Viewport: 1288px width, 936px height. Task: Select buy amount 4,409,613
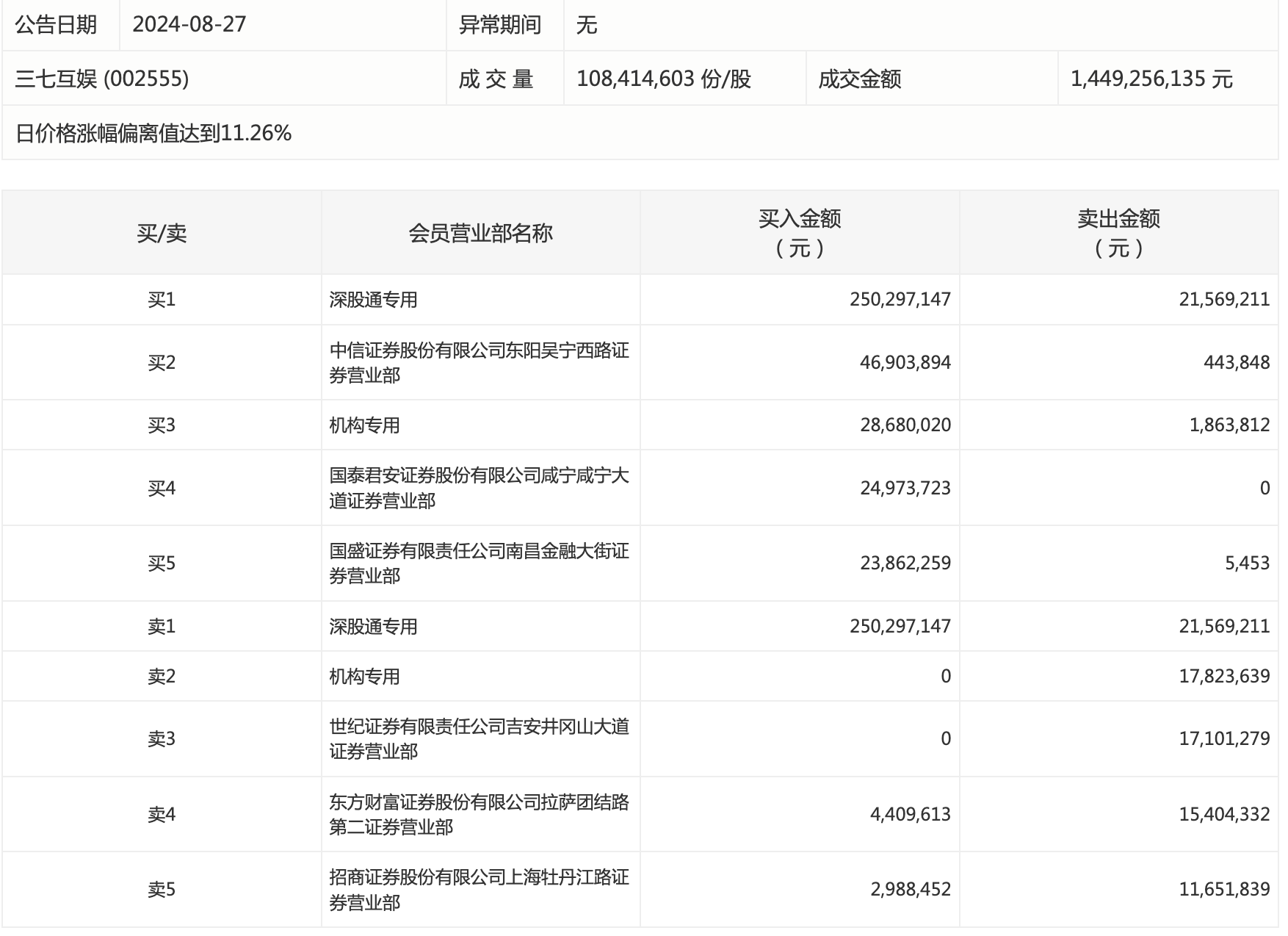coord(911,815)
